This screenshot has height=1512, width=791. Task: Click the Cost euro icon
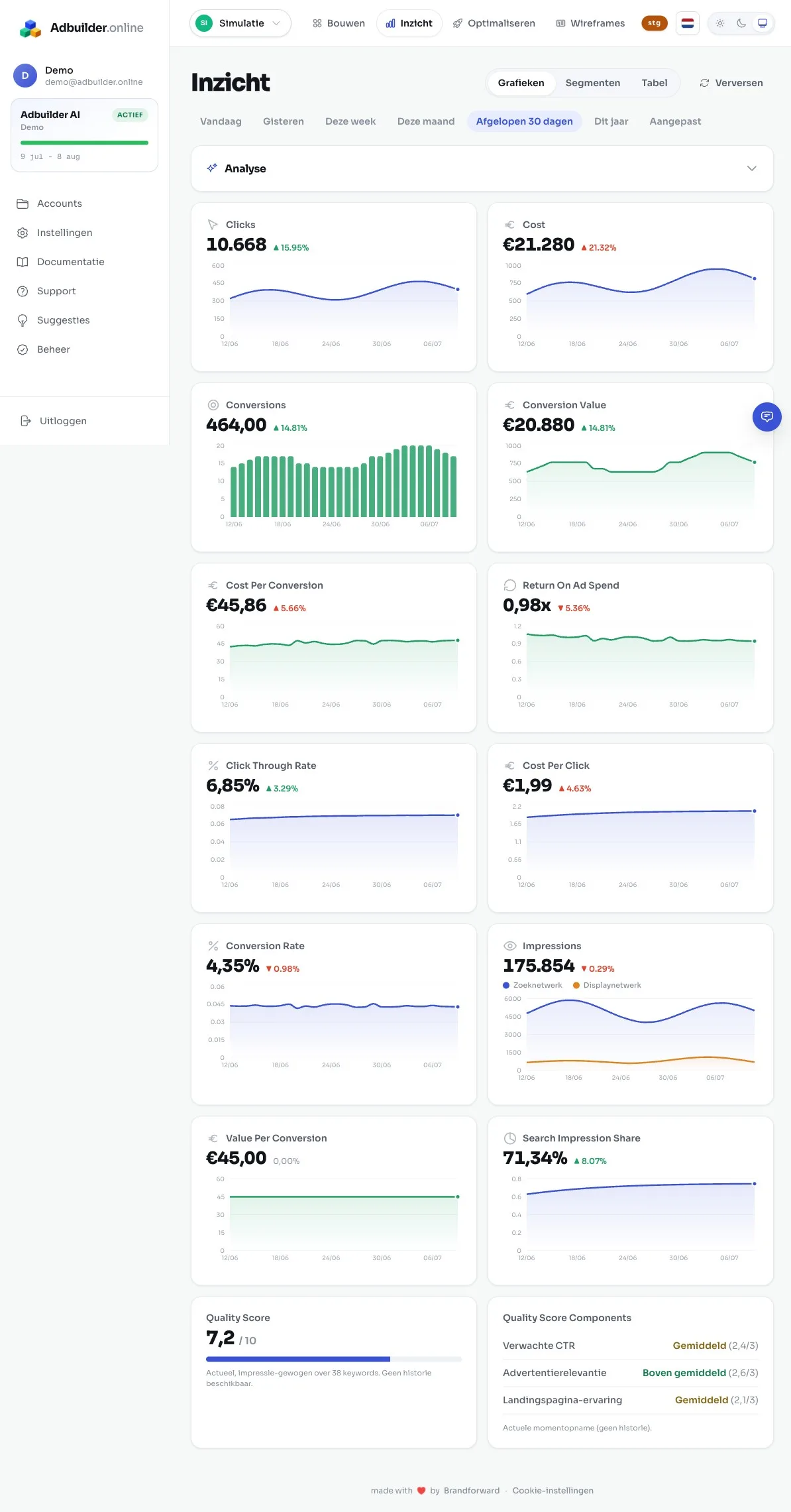(x=509, y=225)
